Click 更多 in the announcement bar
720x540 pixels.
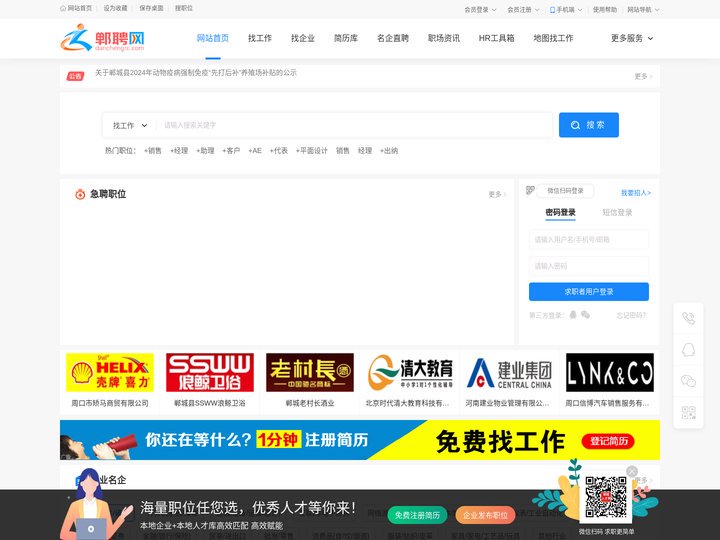click(643, 76)
